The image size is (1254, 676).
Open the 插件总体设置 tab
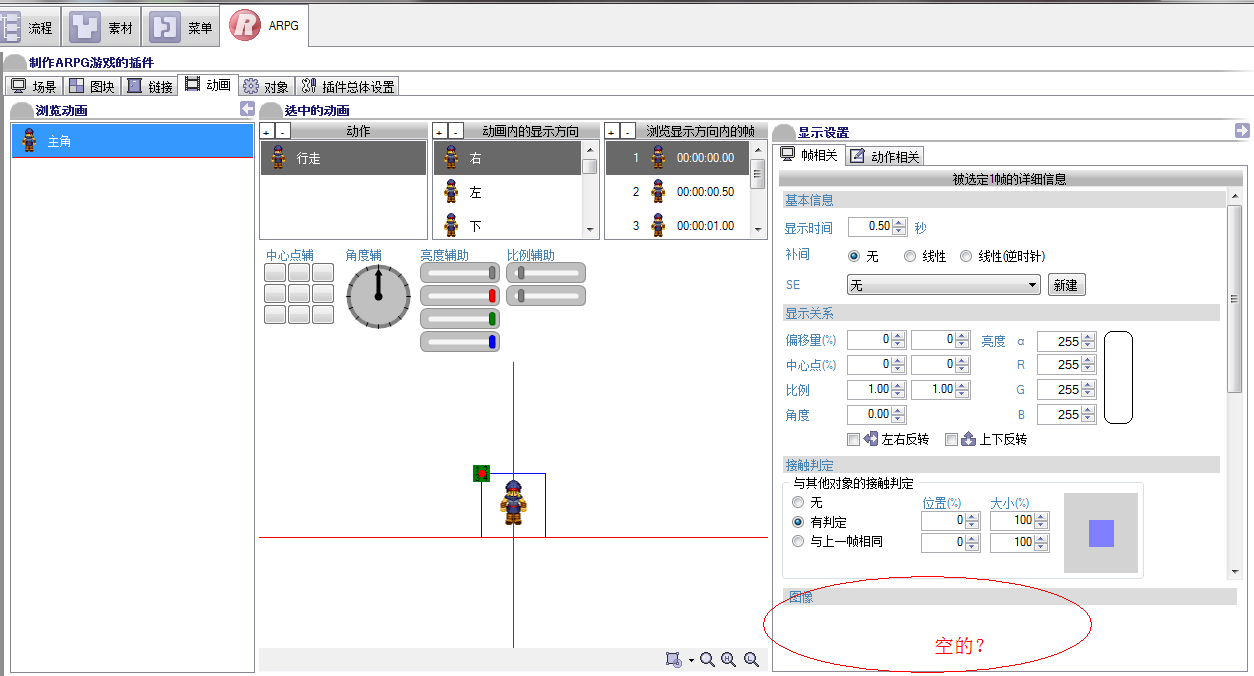pyautogui.click(x=348, y=86)
